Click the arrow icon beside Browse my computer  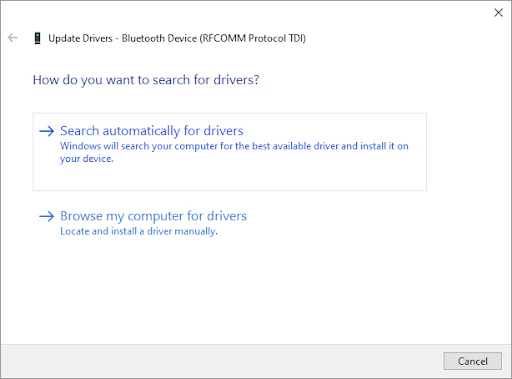[x=47, y=216]
